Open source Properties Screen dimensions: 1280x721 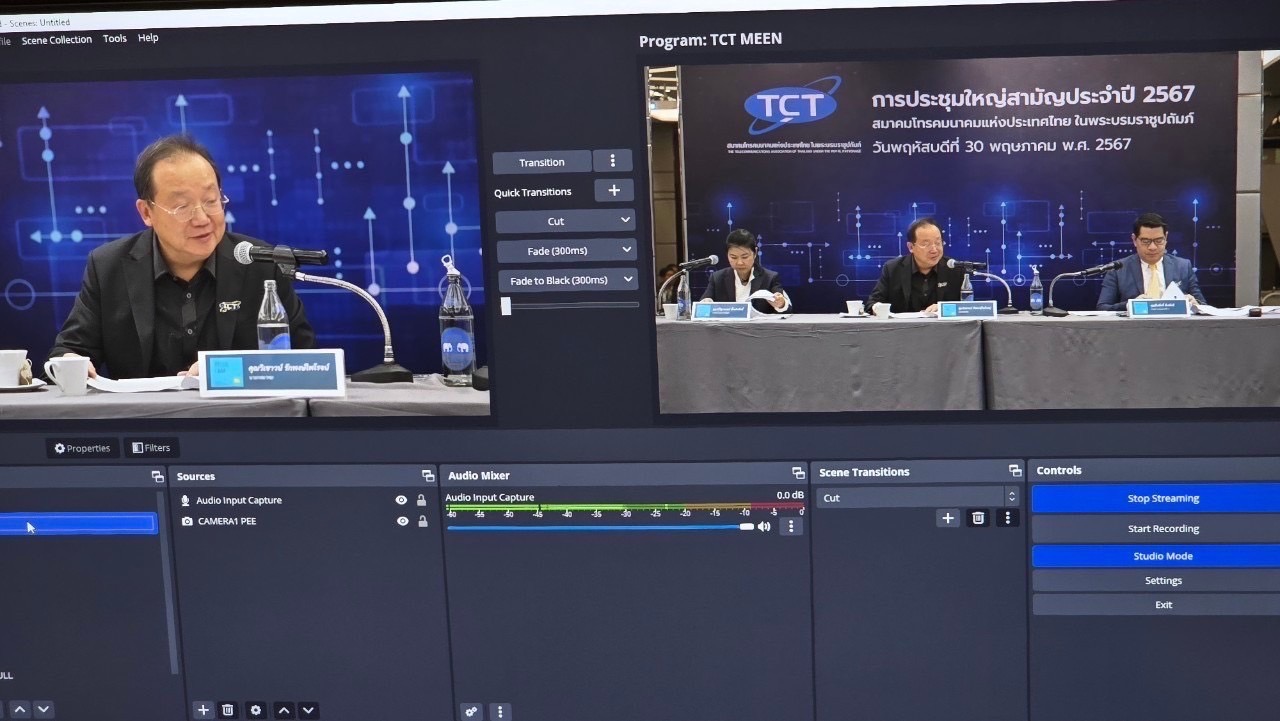(83, 448)
